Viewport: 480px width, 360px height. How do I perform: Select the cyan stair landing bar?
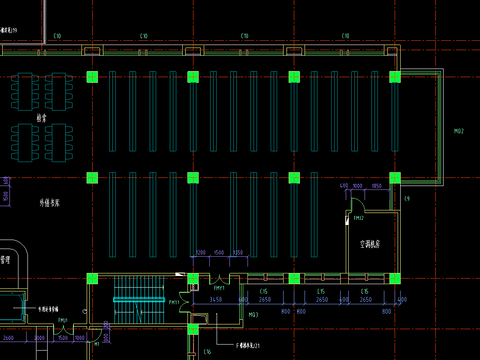(139, 300)
